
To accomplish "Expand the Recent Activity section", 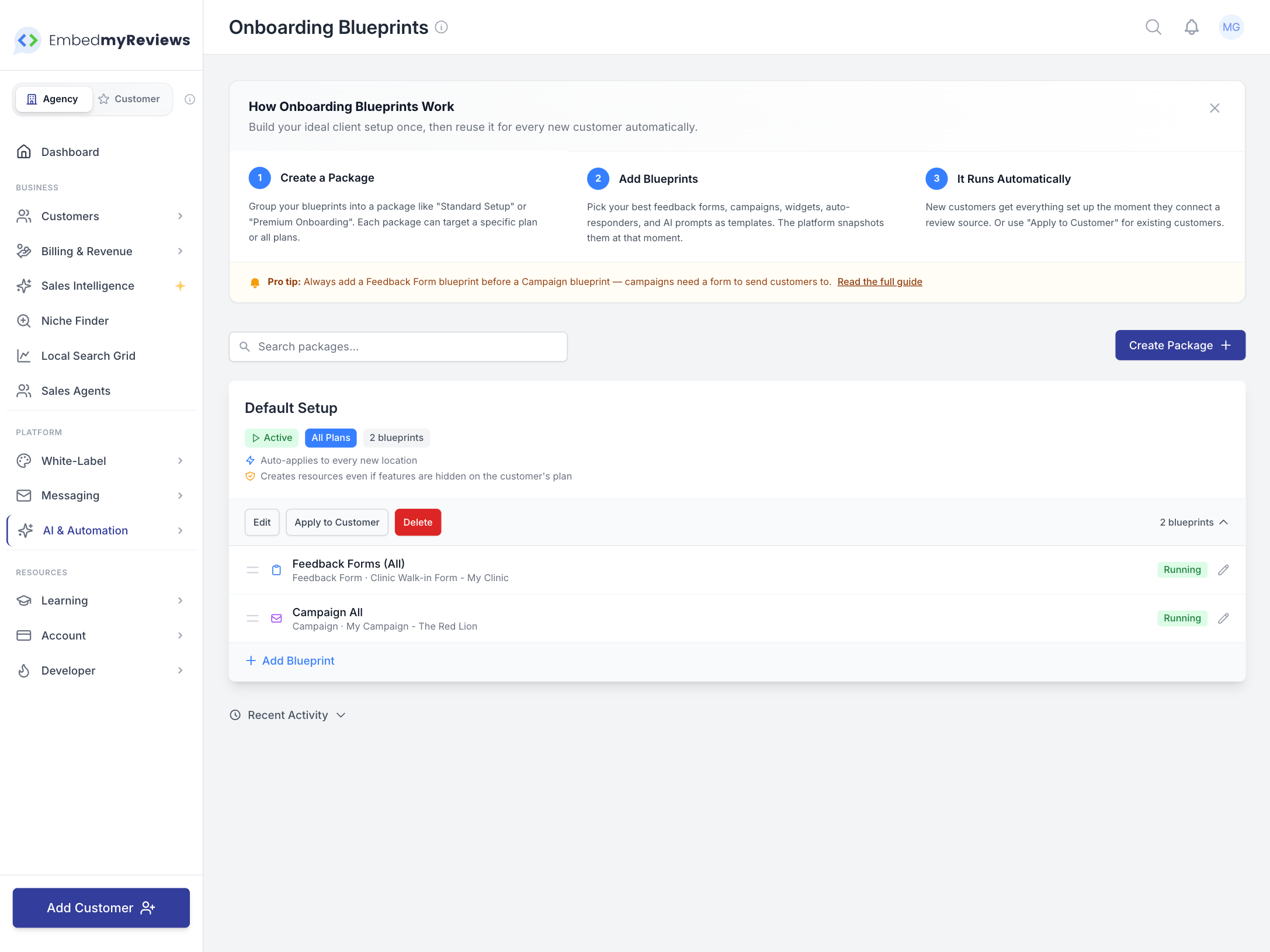I will coord(288,715).
